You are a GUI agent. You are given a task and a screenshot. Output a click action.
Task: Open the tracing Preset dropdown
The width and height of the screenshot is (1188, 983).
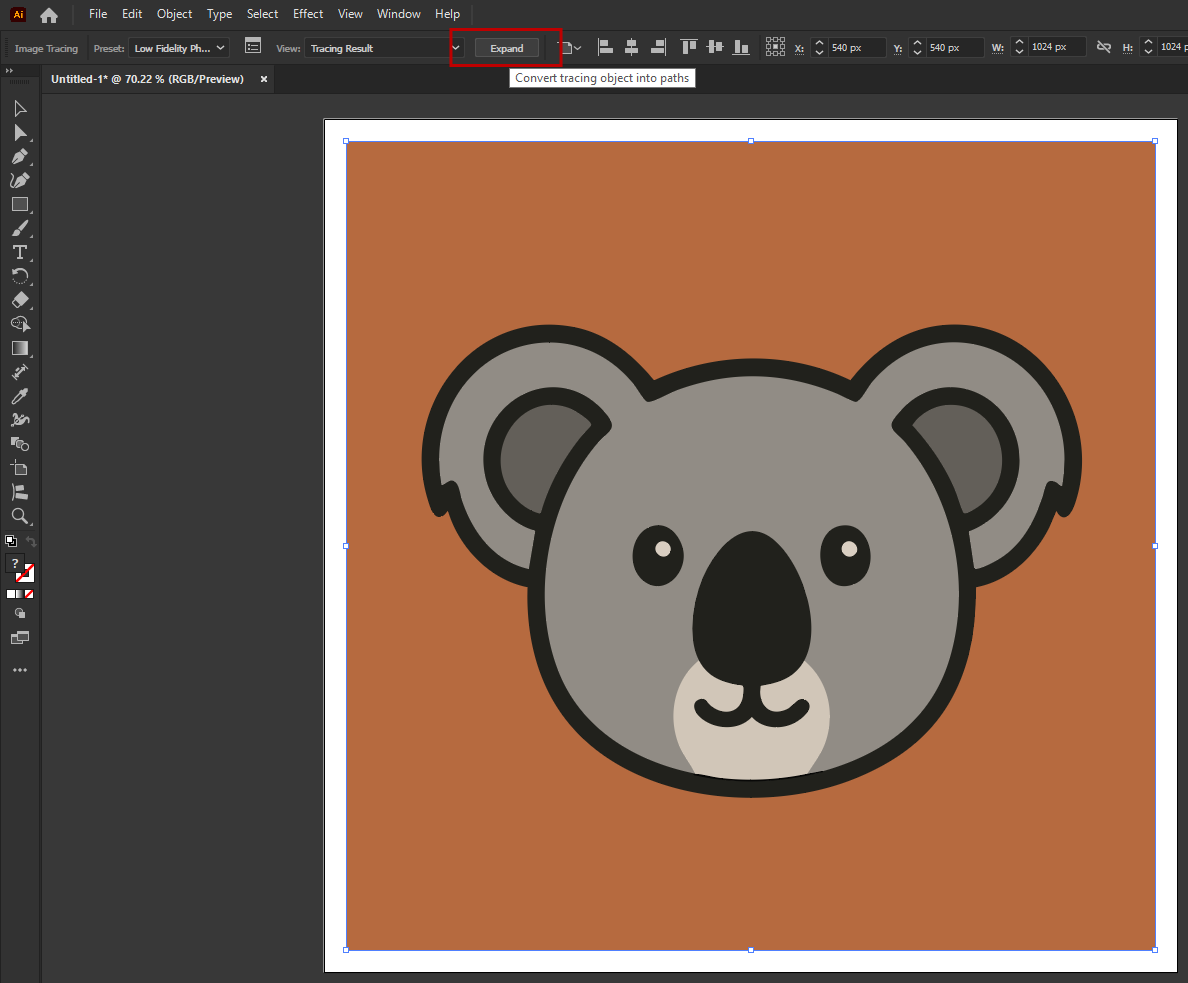[179, 48]
